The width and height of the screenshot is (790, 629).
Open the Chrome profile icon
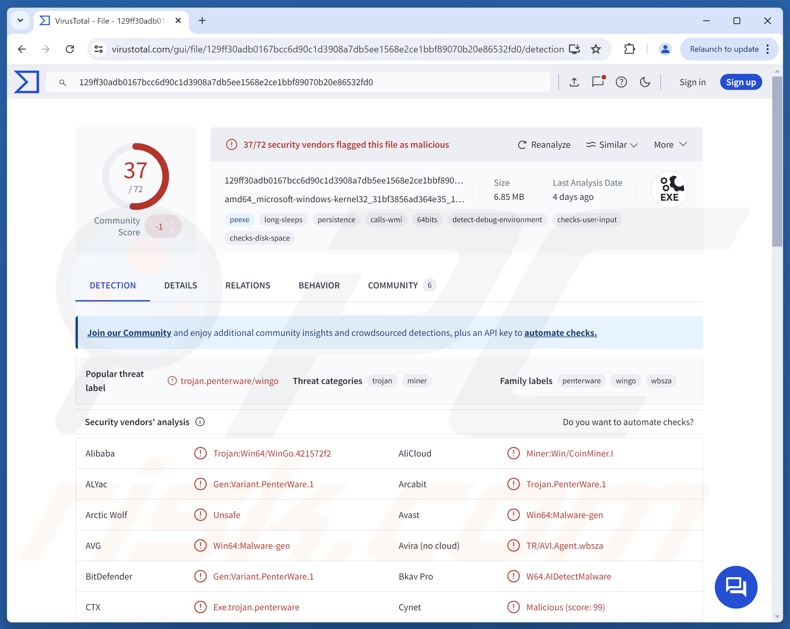(665, 49)
